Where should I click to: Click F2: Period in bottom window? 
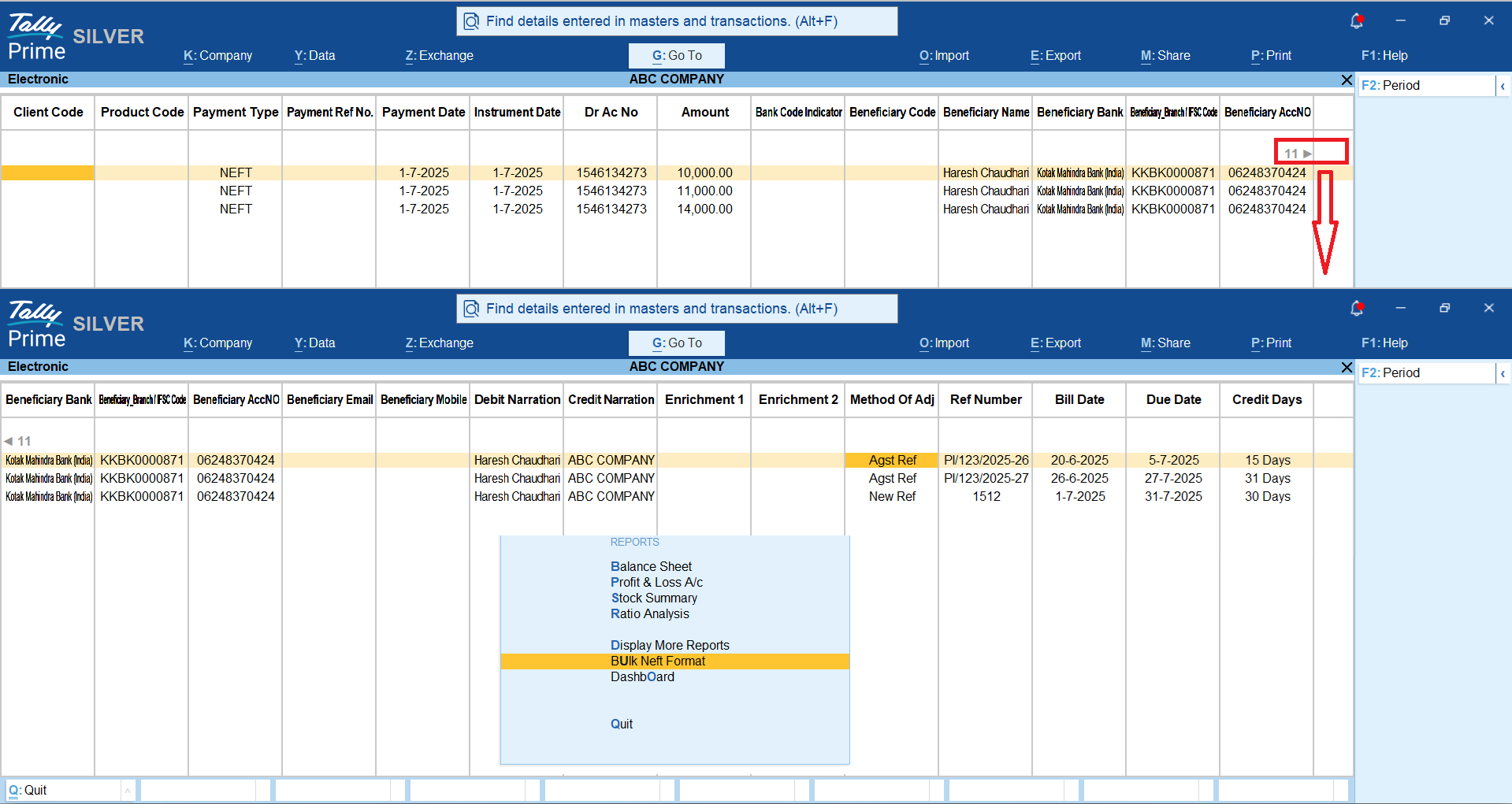(1426, 373)
